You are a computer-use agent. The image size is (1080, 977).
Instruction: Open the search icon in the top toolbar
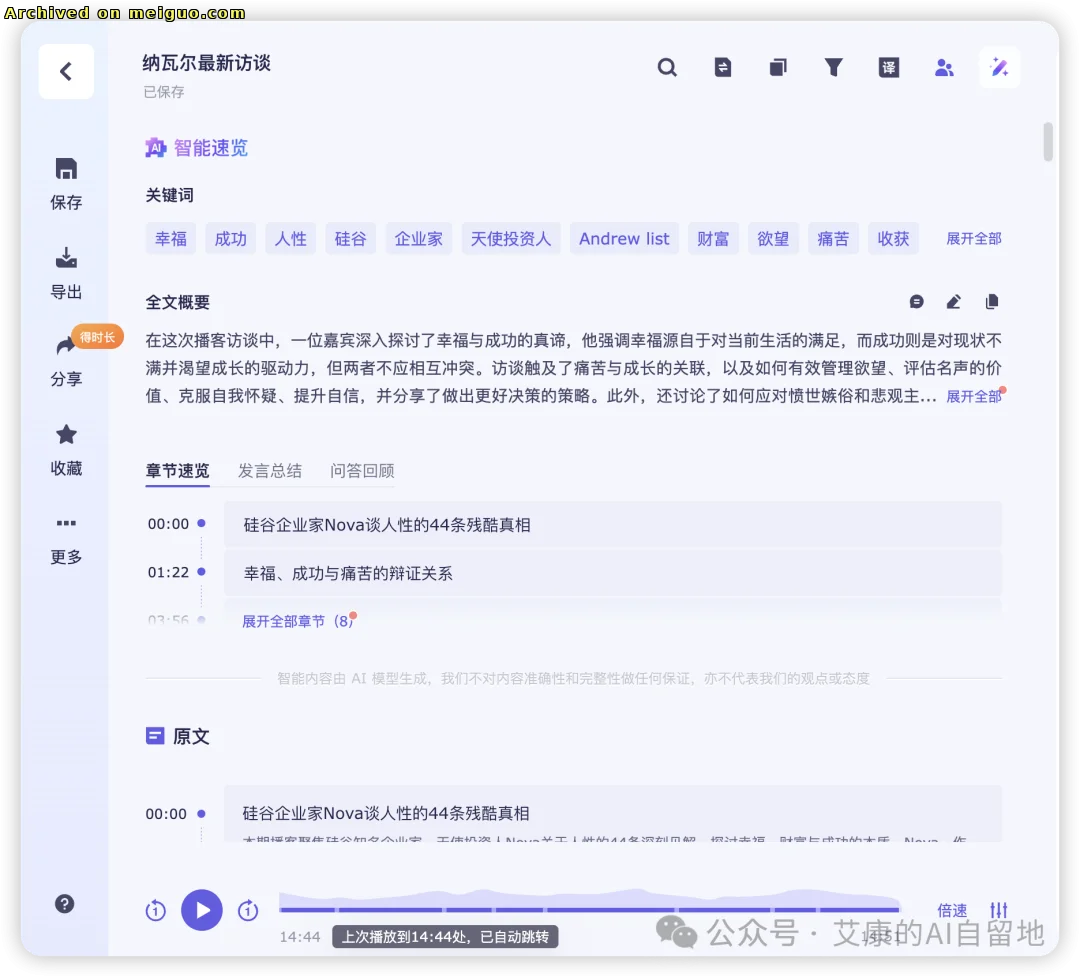[667, 67]
